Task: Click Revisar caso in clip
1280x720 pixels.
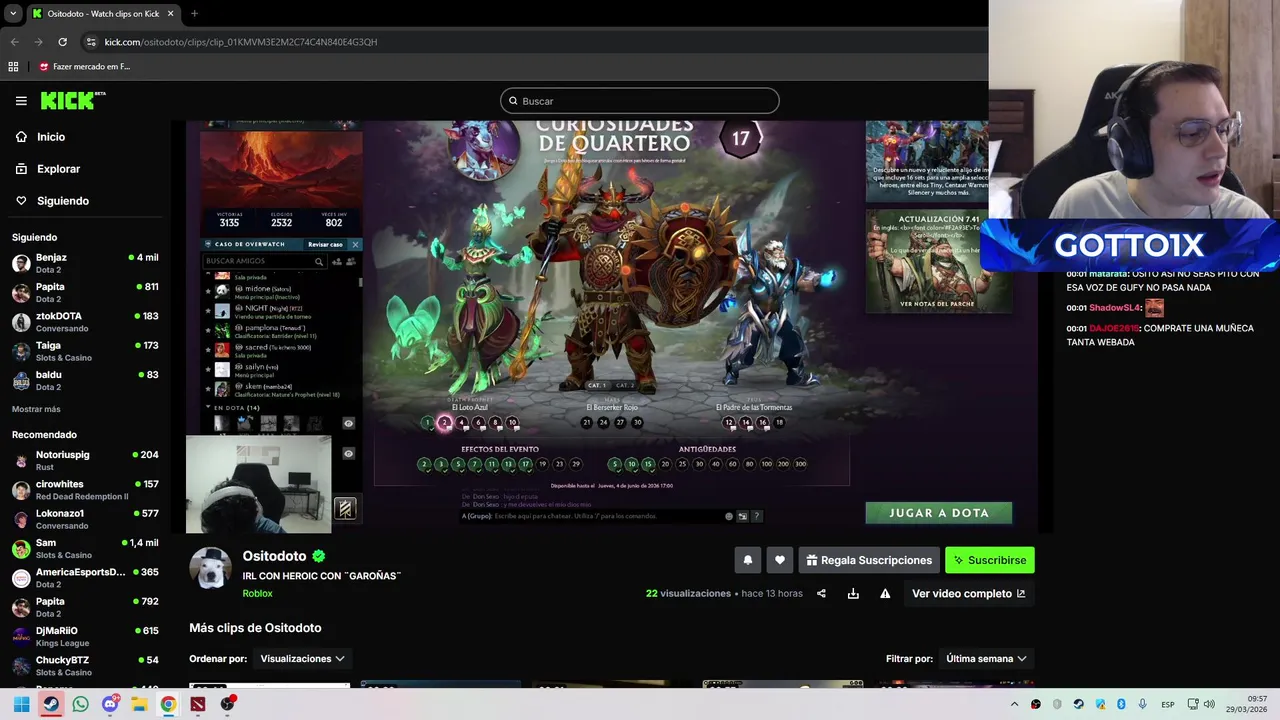Action: pyautogui.click(x=325, y=244)
